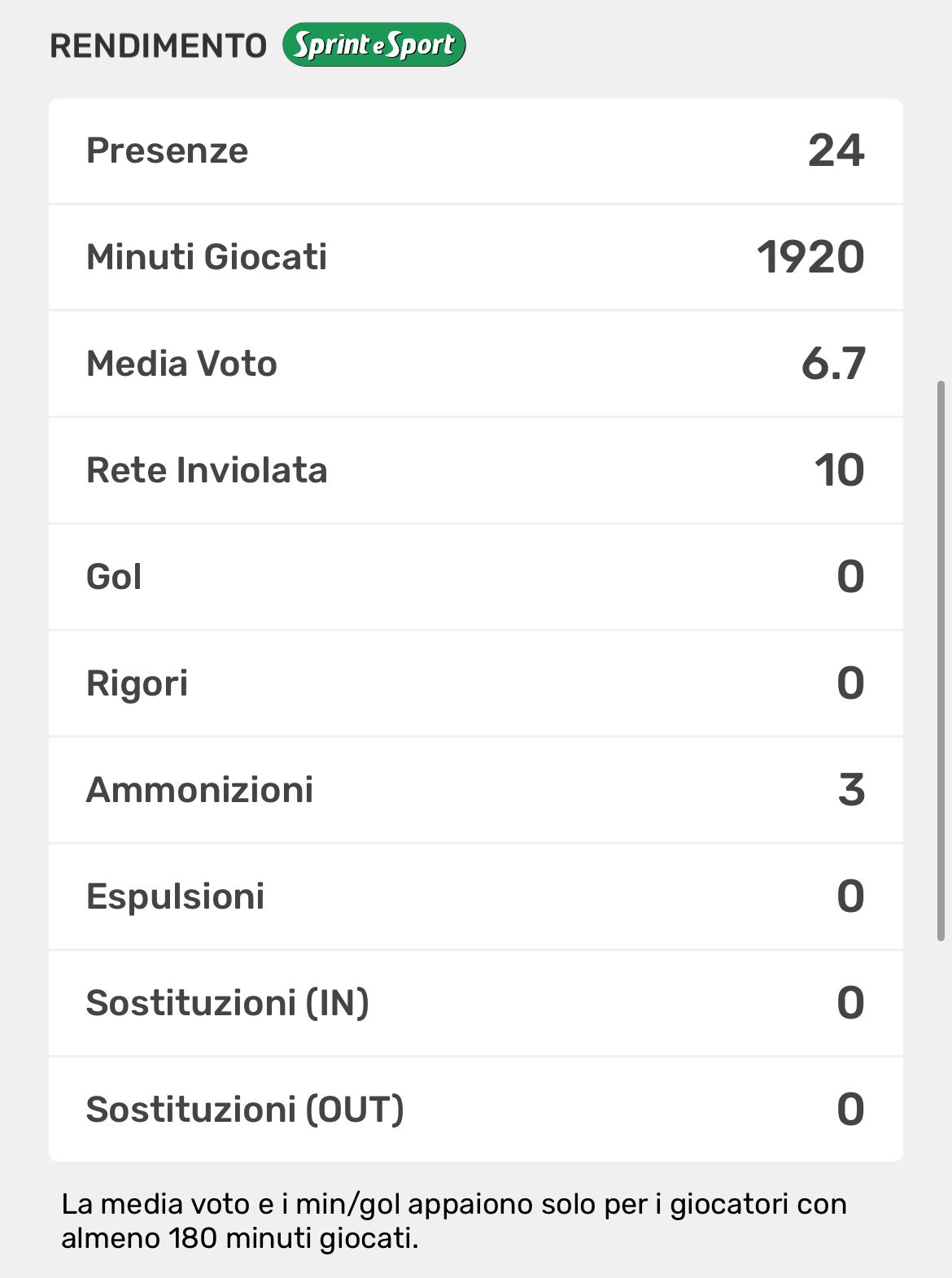
Task: Click the Sostituzioni (OUT) row label
Action: click(x=245, y=1110)
